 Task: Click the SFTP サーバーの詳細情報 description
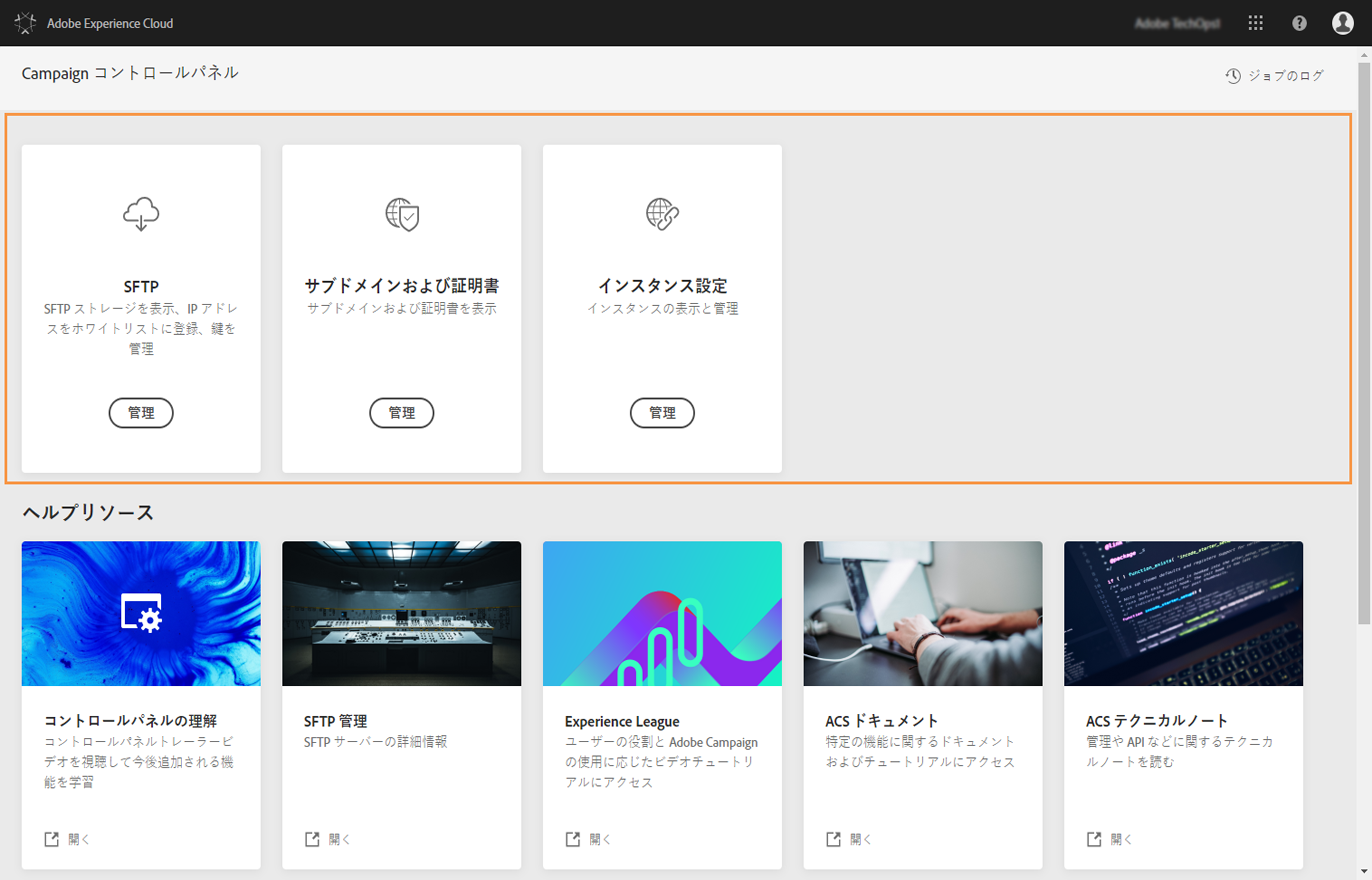[x=375, y=742]
